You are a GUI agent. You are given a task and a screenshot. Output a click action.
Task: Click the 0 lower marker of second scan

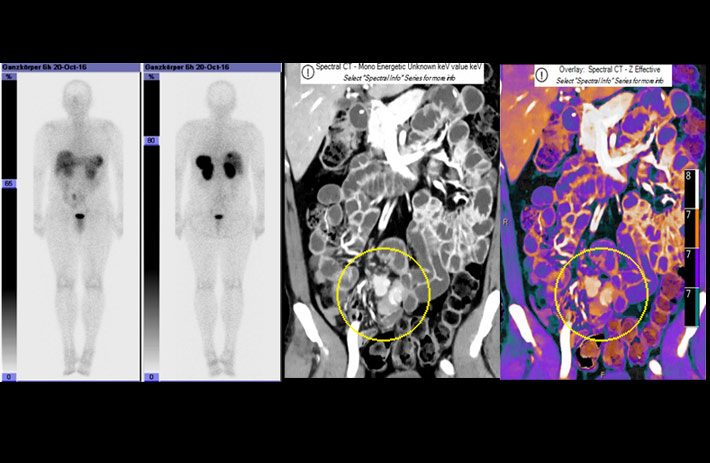(x=151, y=376)
